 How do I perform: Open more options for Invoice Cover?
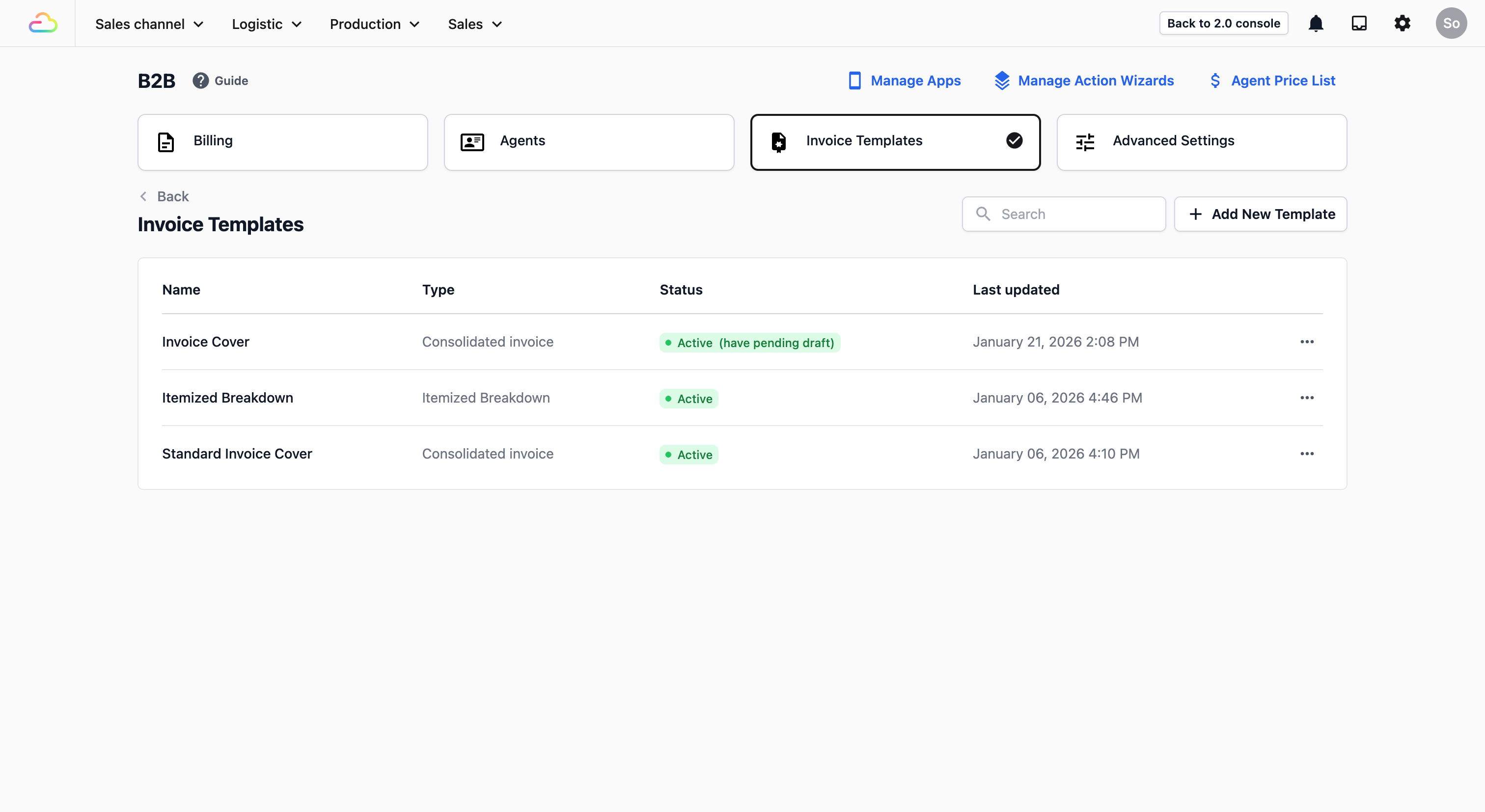pyautogui.click(x=1306, y=342)
